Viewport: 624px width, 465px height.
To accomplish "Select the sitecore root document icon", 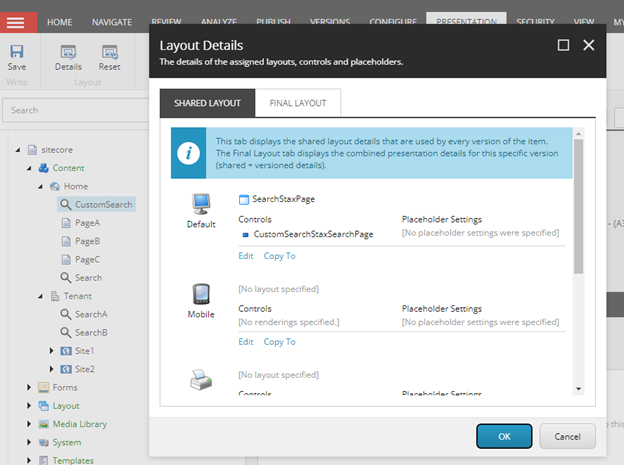I will [33, 150].
